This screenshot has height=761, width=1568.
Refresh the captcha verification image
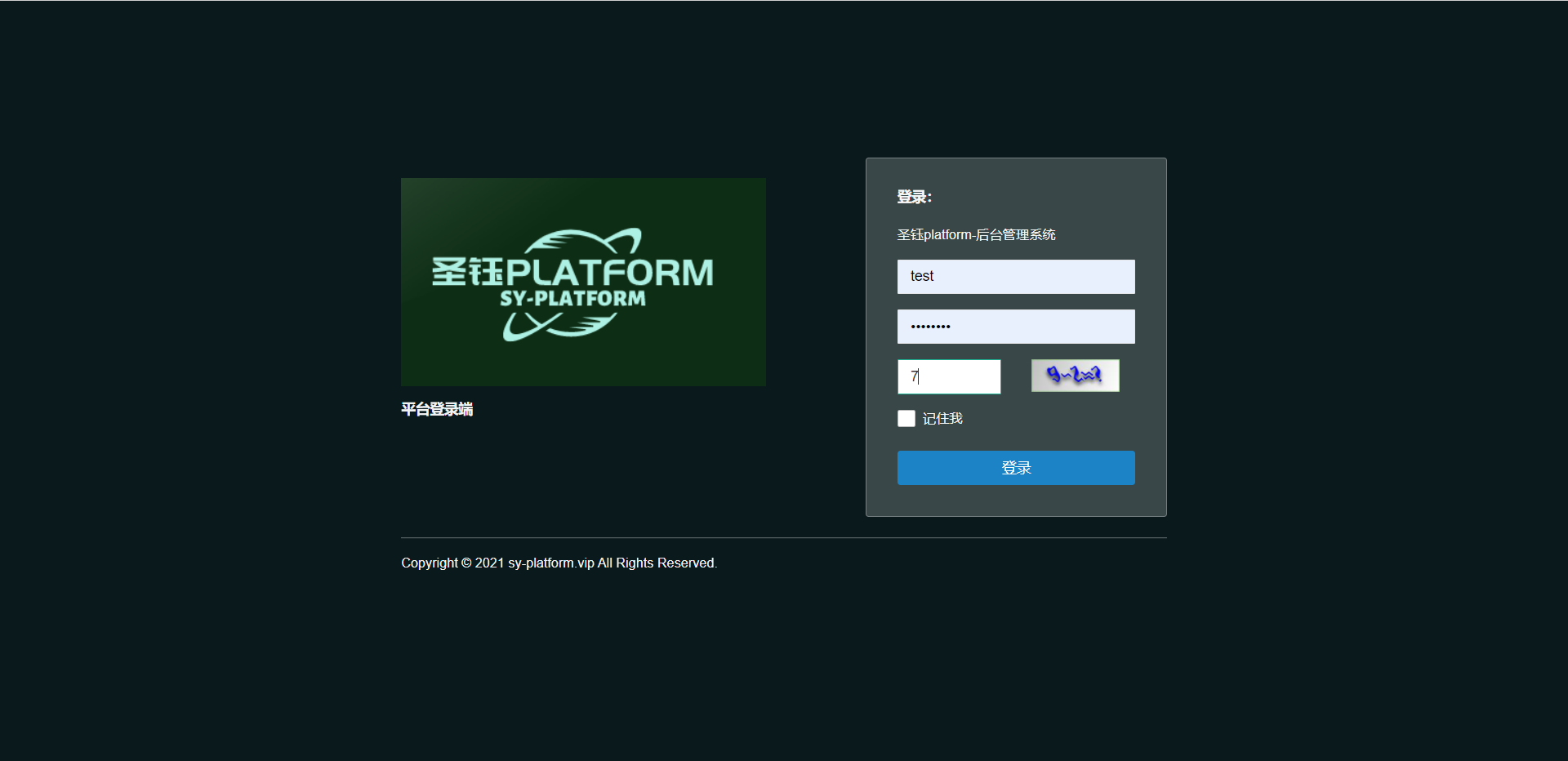(1075, 376)
